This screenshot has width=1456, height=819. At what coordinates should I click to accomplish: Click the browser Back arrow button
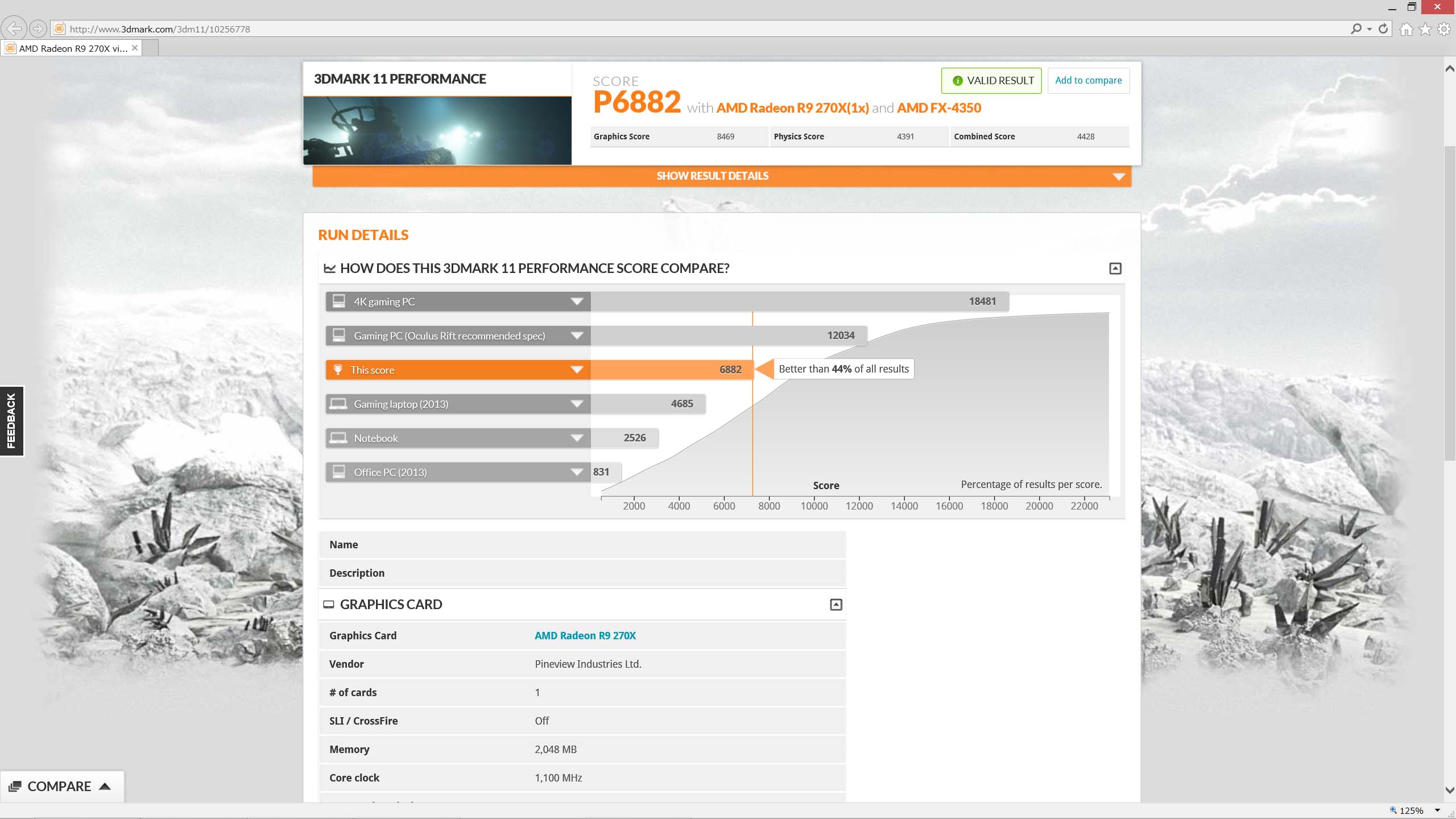click(14, 28)
